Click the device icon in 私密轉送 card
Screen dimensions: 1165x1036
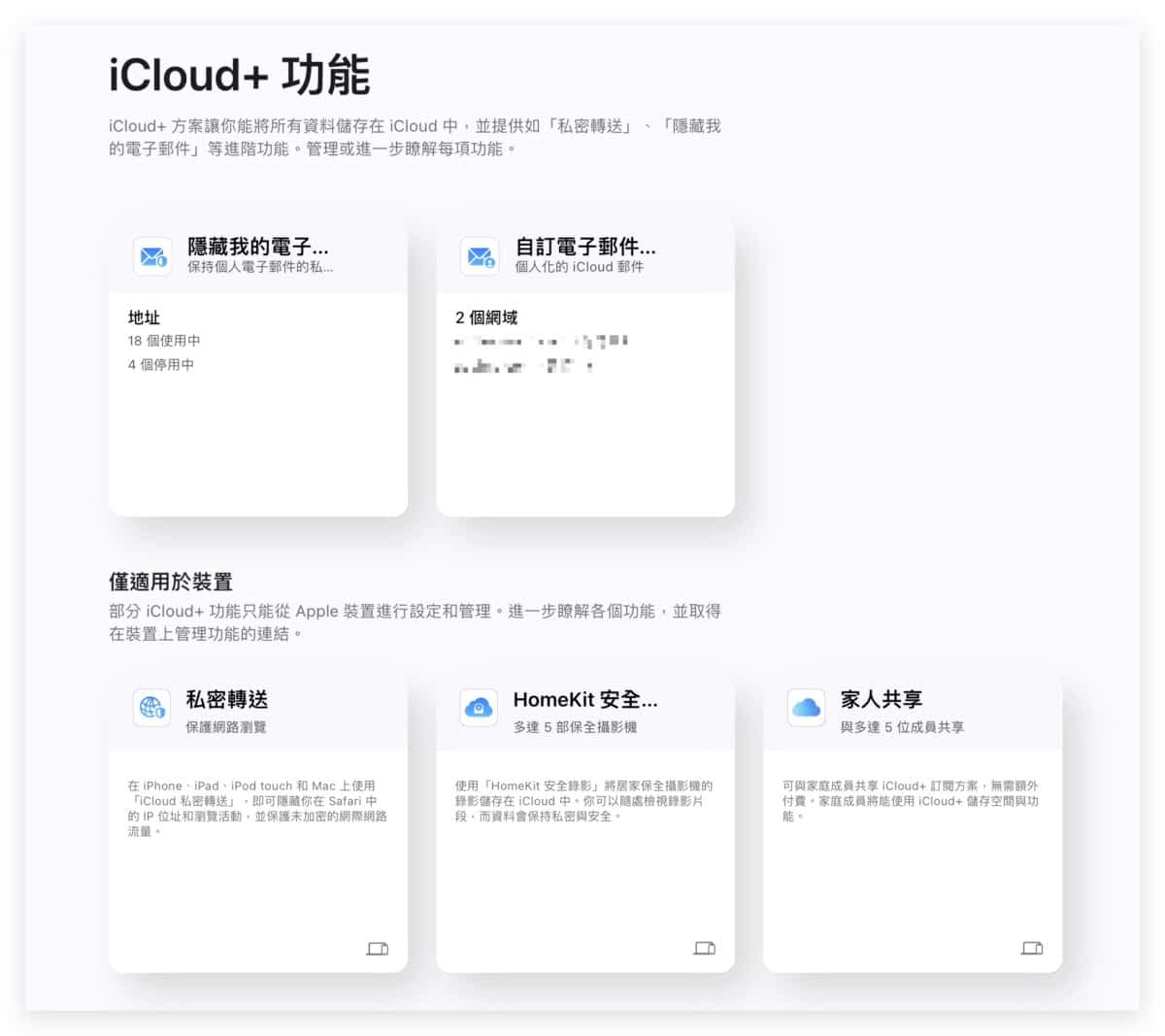[x=378, y=949]
